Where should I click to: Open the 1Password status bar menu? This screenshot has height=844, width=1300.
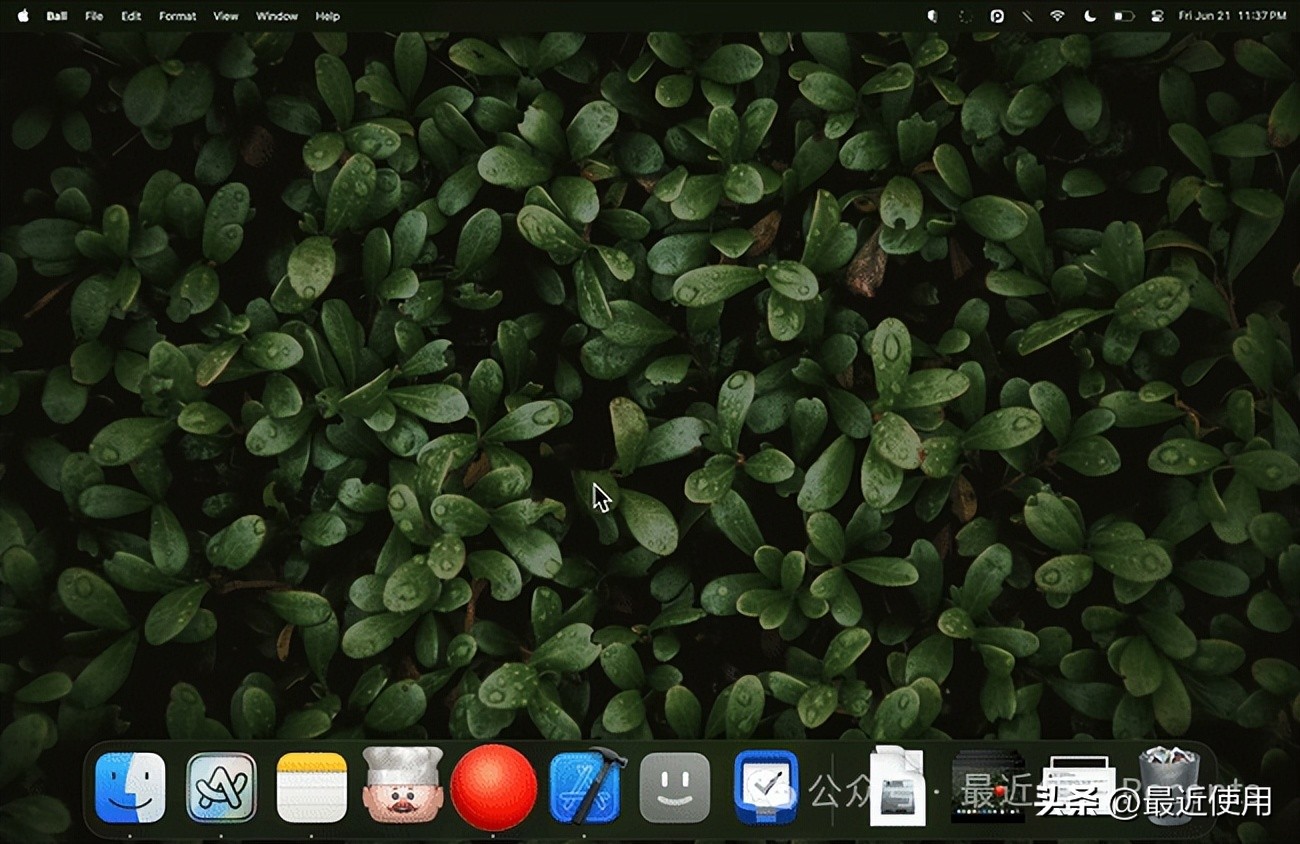tap(995, 16)
